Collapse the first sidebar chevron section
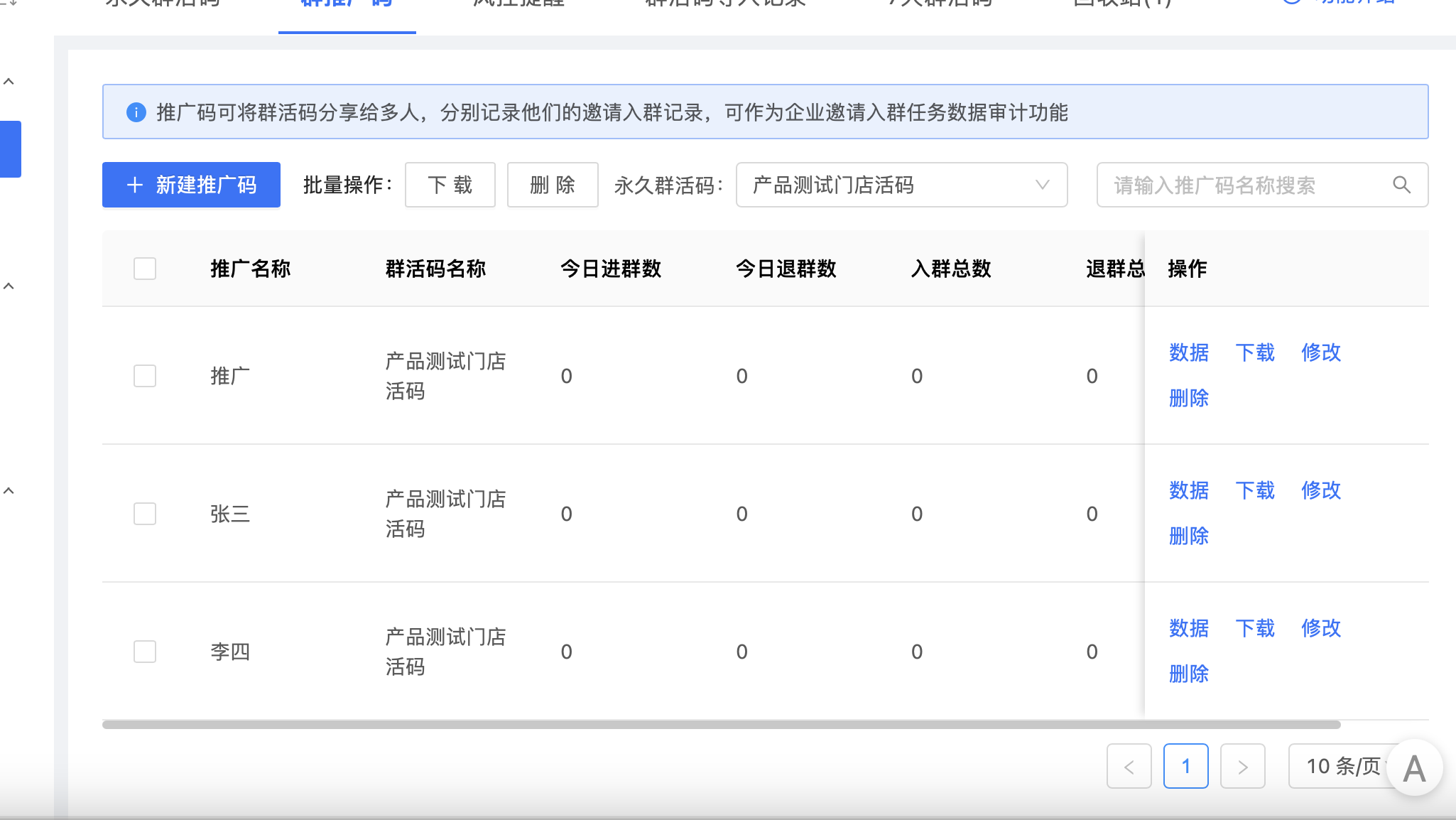This screenshot has width=1456, height=820. [x=9, y=82]
